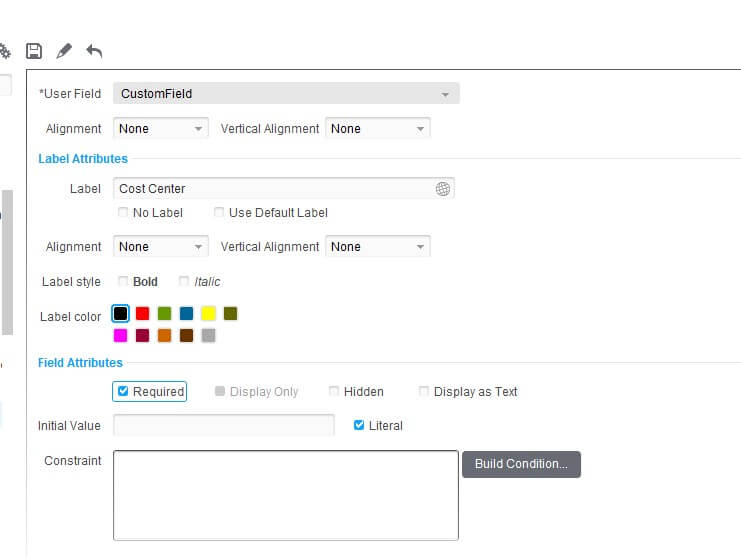This screenshot has height=557, width=741.
Task: Toggle the Bold label style checkbox
Action: [123, 281]
